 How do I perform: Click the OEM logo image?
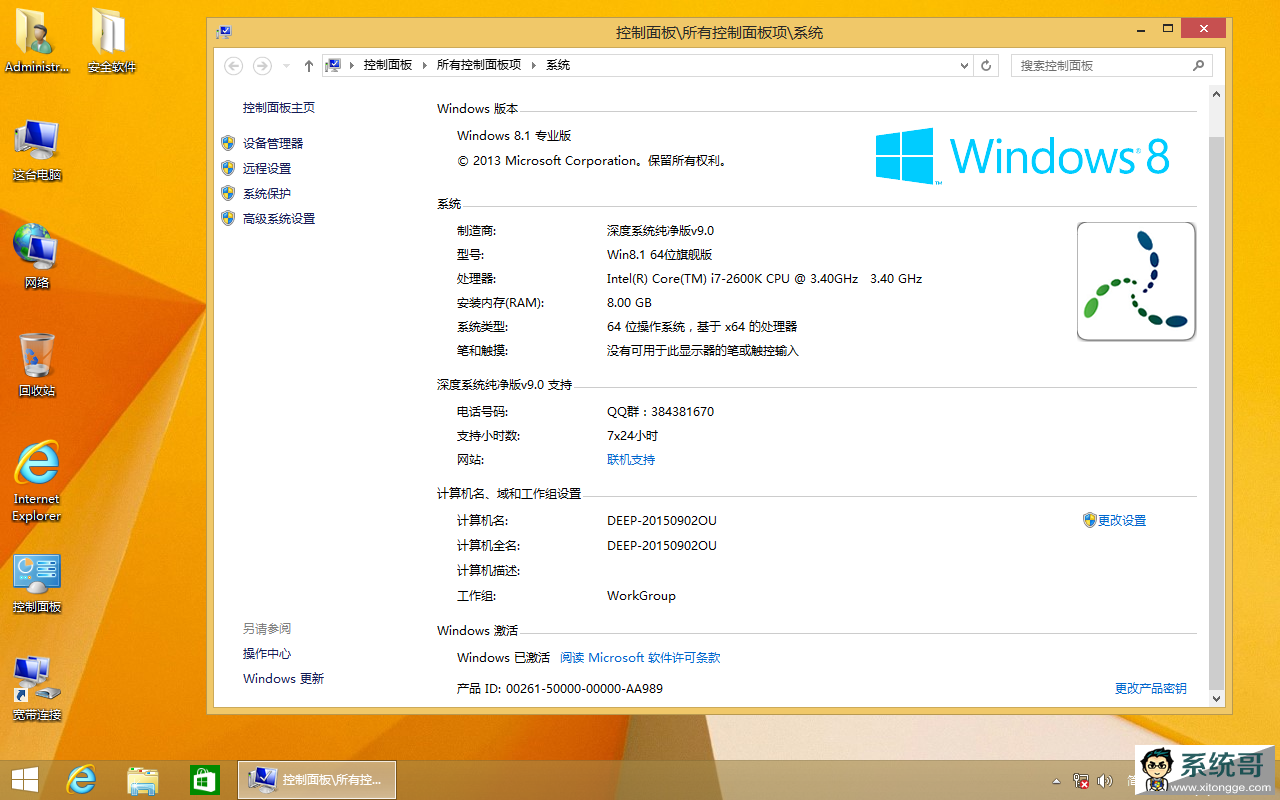[1136, 281]
